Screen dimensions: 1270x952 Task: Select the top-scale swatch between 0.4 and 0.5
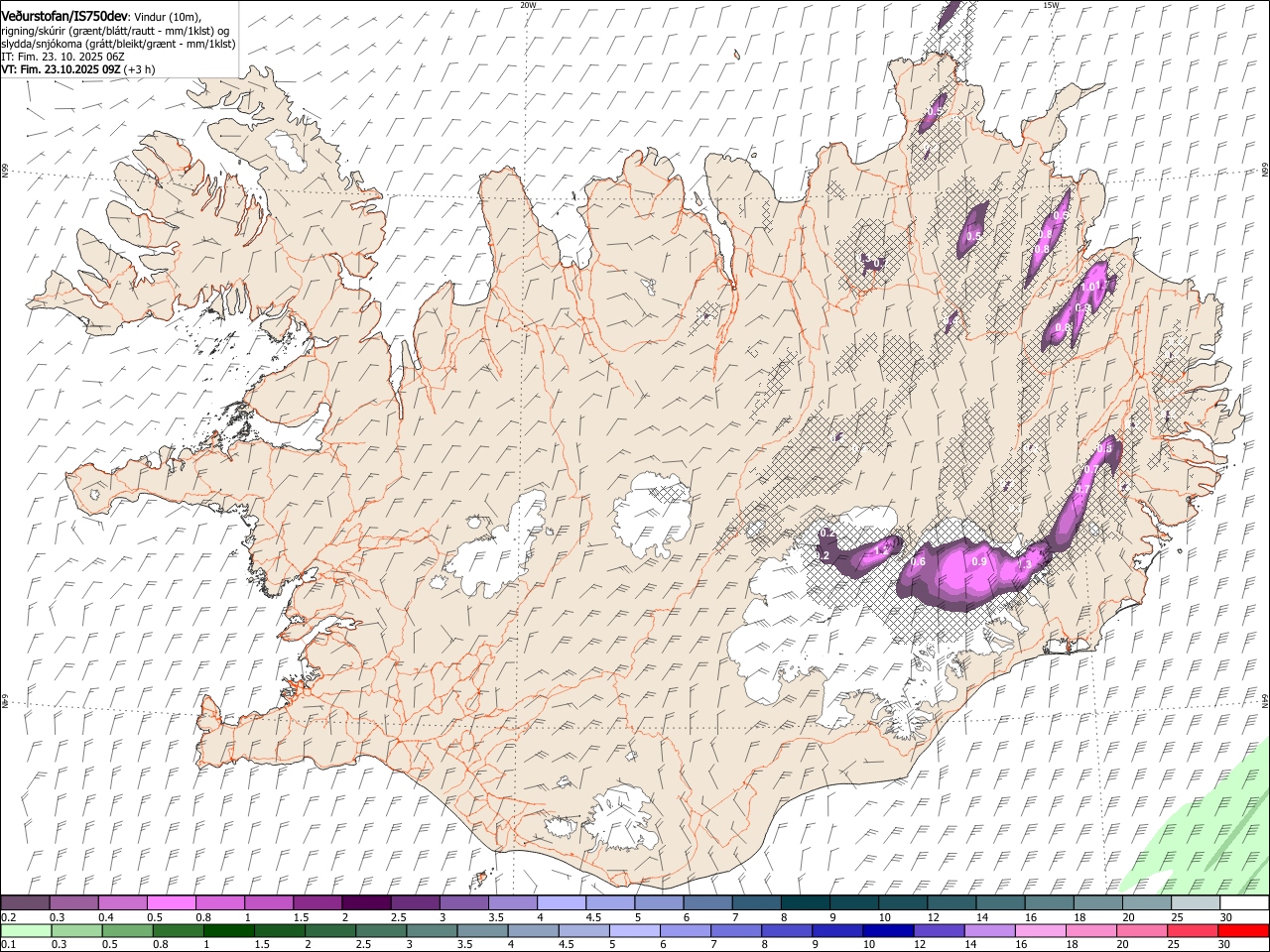point(123,903)
